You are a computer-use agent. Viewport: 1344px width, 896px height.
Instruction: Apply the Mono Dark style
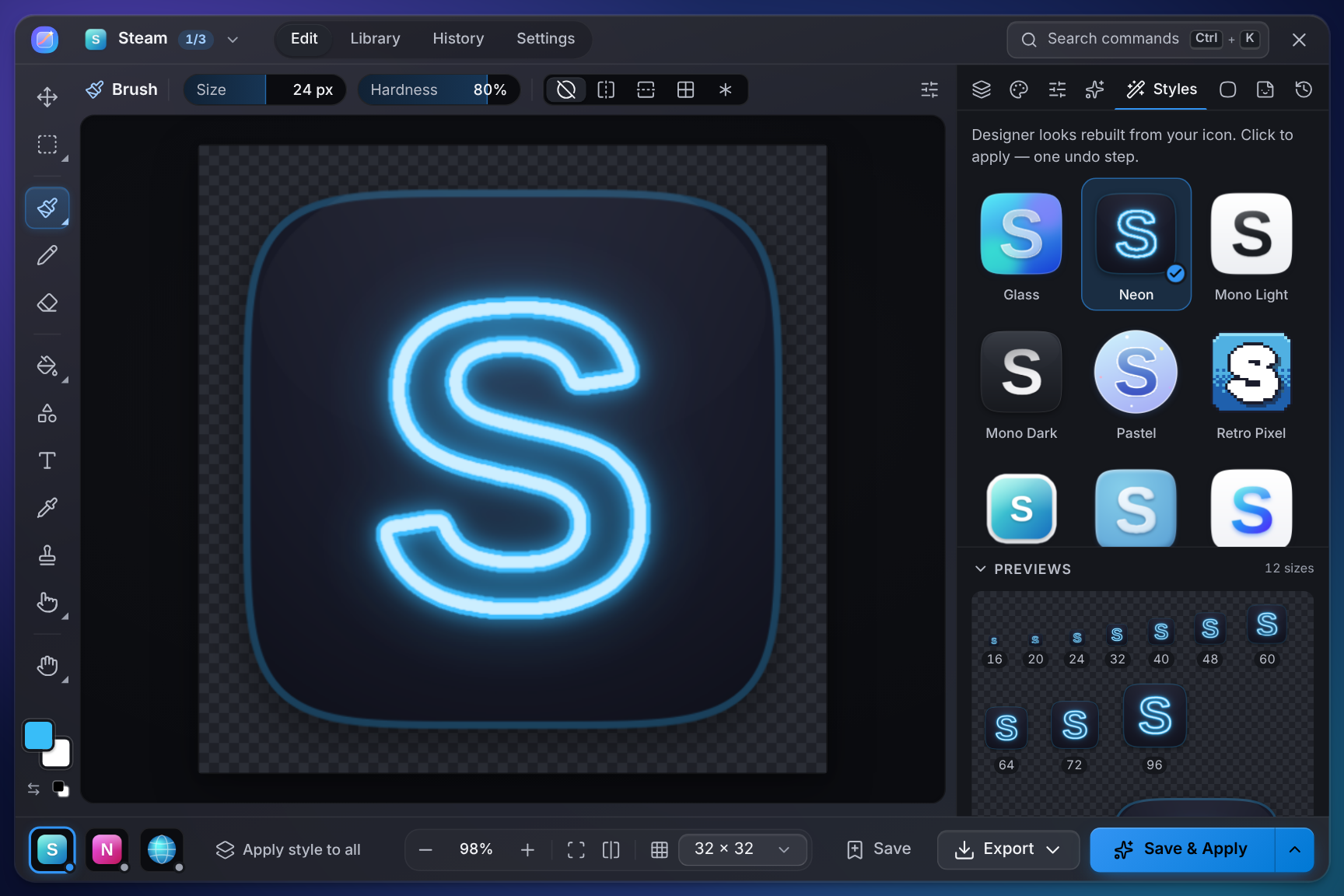point(1021,384)
